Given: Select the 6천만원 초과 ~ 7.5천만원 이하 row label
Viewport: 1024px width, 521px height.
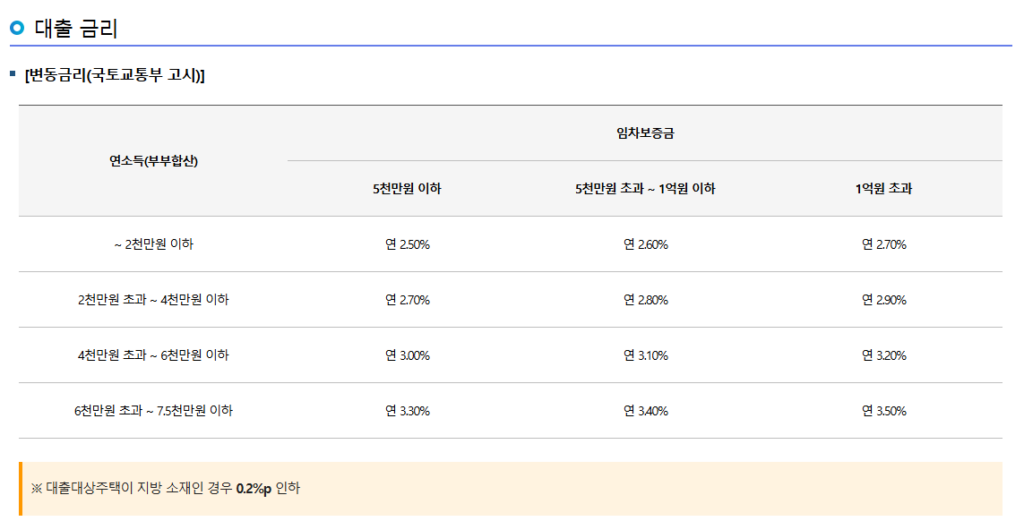Looking at the screenshot, I should [153, 411].
